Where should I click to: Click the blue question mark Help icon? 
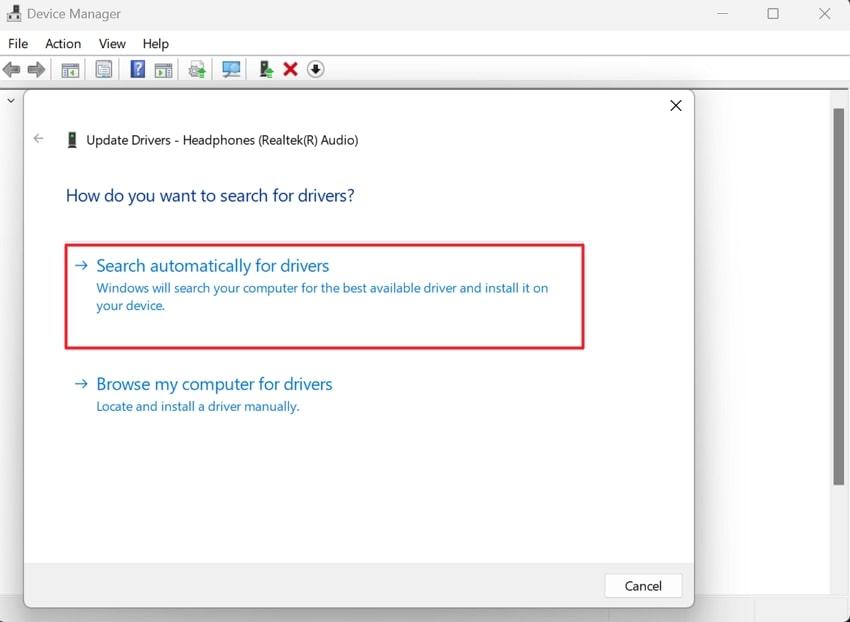click(138, 69)
